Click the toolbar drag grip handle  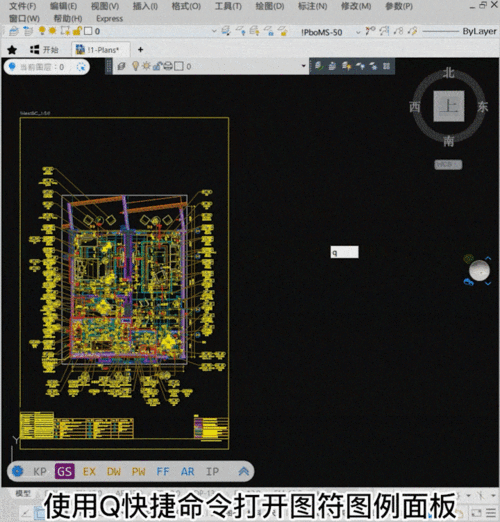[x=109, y=66]
